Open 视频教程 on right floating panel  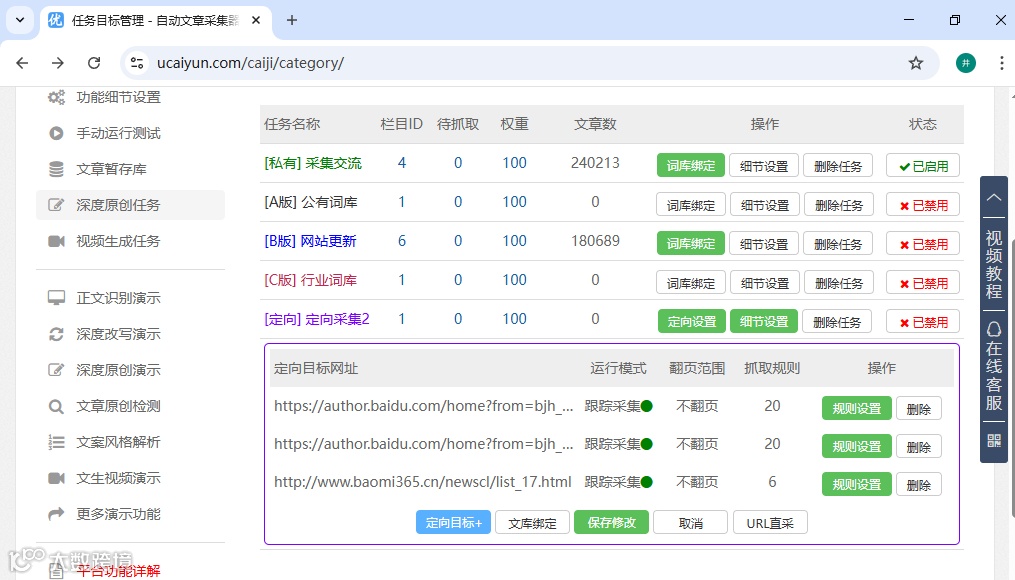pos(994,264)
